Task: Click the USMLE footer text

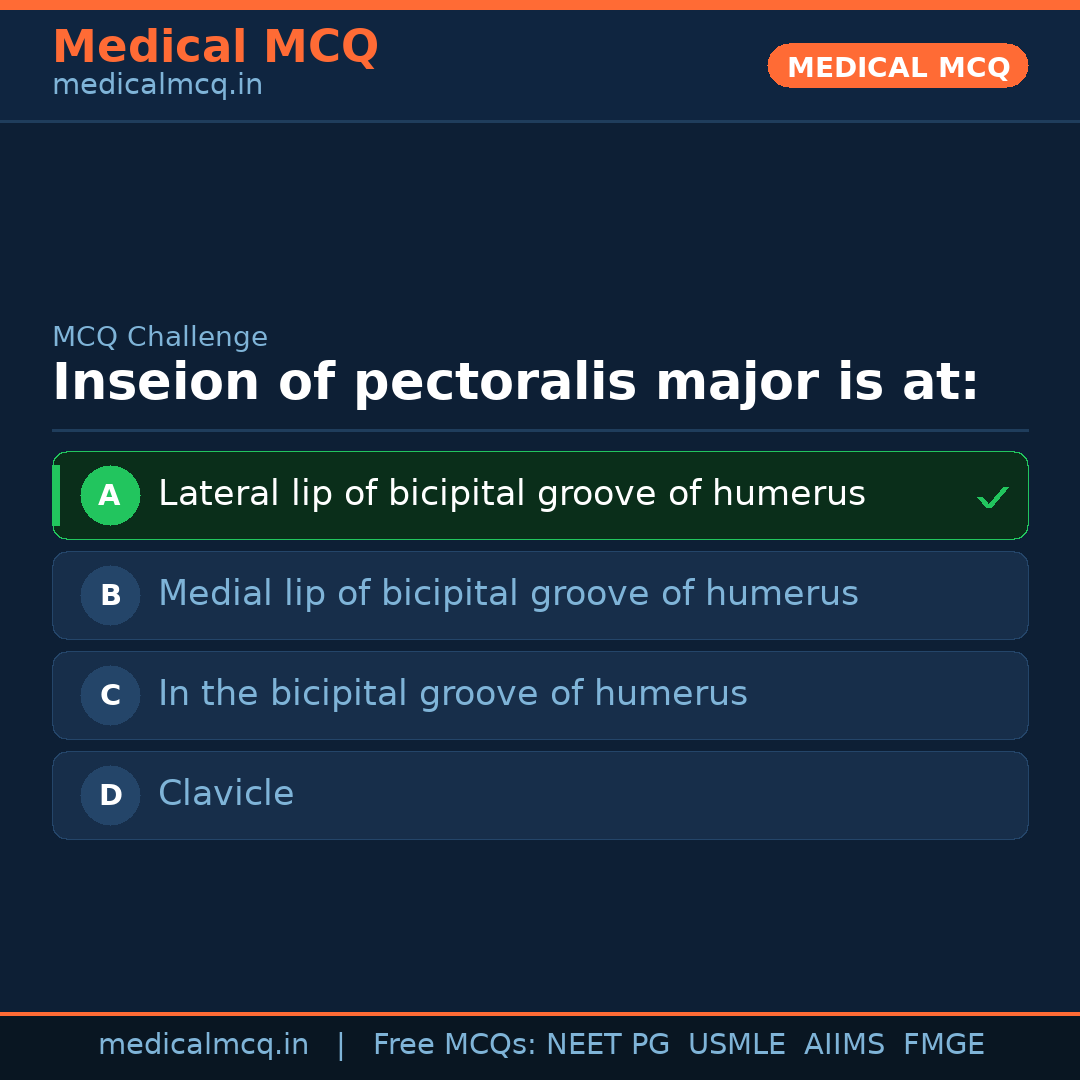Action: pyautogui.click(x=736, y=1045)
